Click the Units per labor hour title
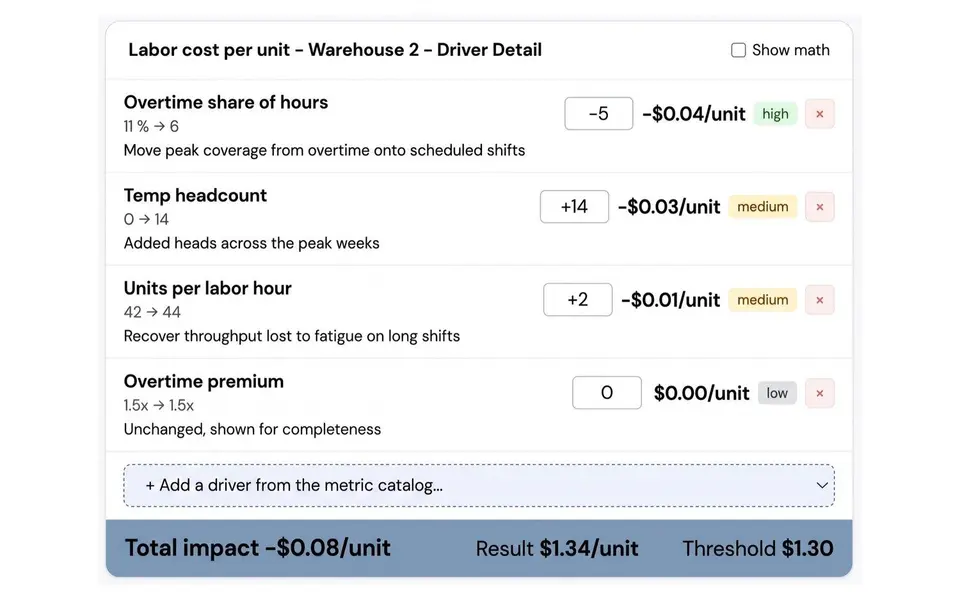Screen dimensions: 960x600 [208, 288]
